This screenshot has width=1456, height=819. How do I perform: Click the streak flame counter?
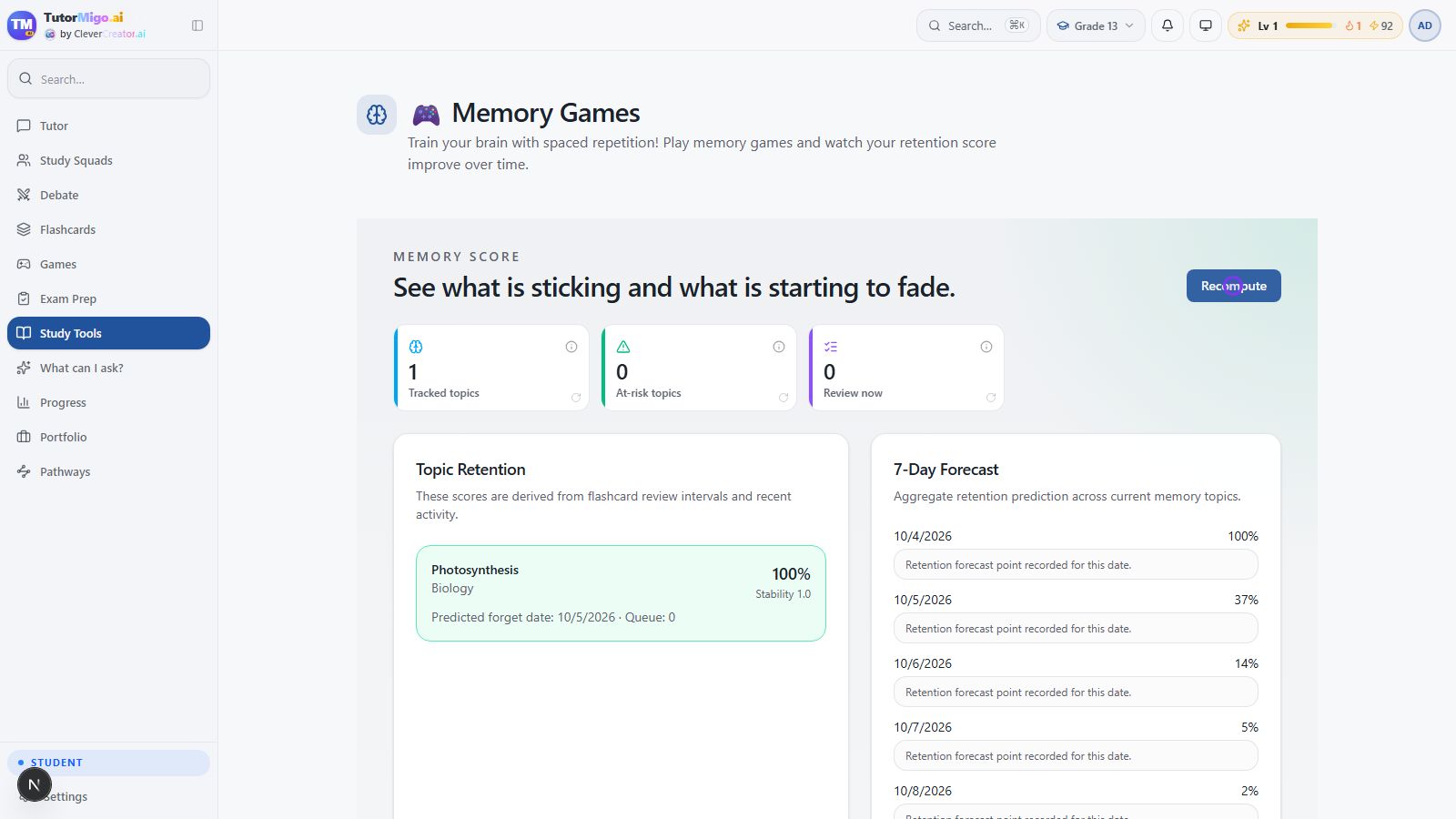(1353, 25)
